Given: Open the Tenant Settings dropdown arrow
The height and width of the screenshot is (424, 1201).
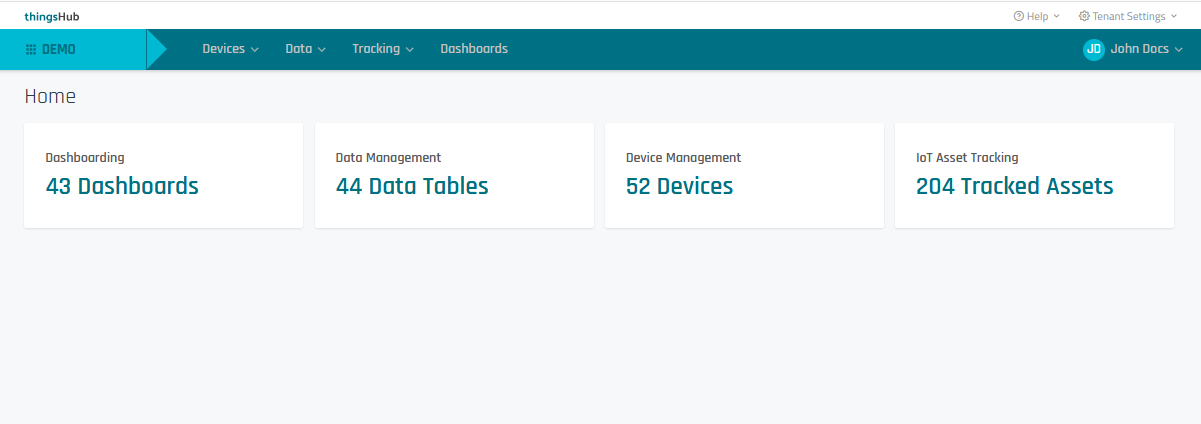Looking at the screenshot, I should click(x=1174, y=17).
